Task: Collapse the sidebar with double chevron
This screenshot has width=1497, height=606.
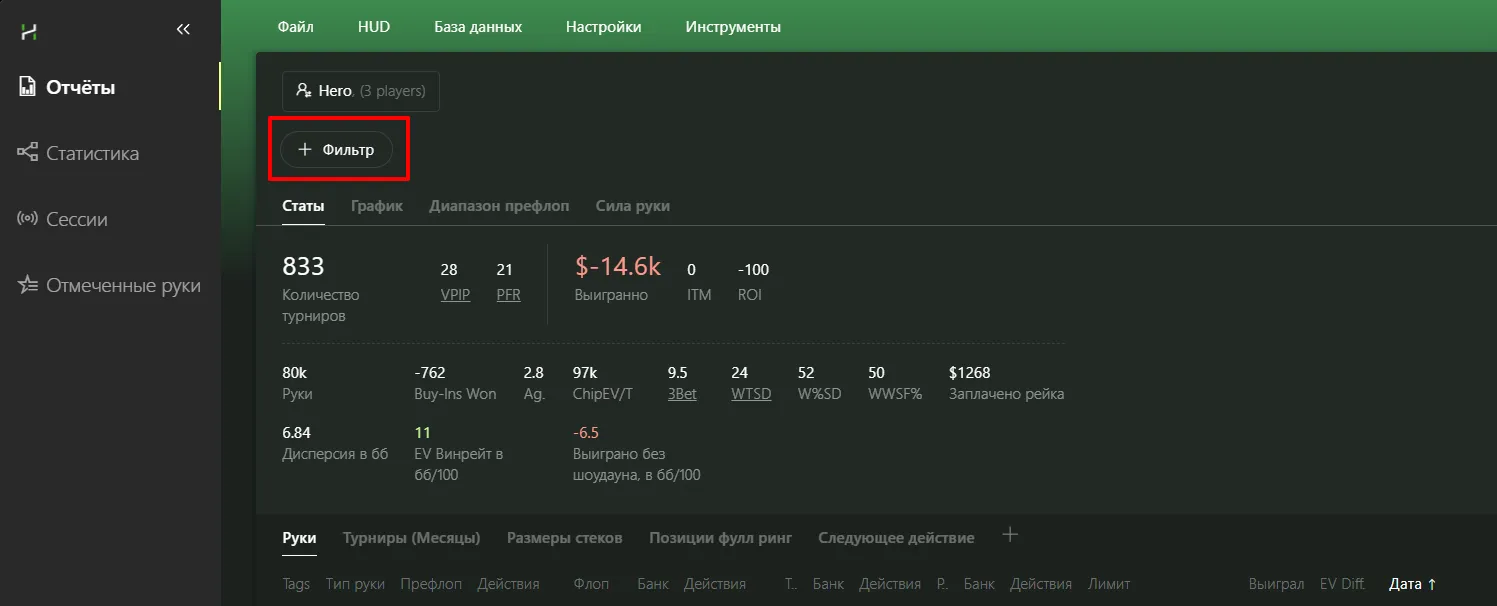Action: pyautogui.click(x=183, y=30)
